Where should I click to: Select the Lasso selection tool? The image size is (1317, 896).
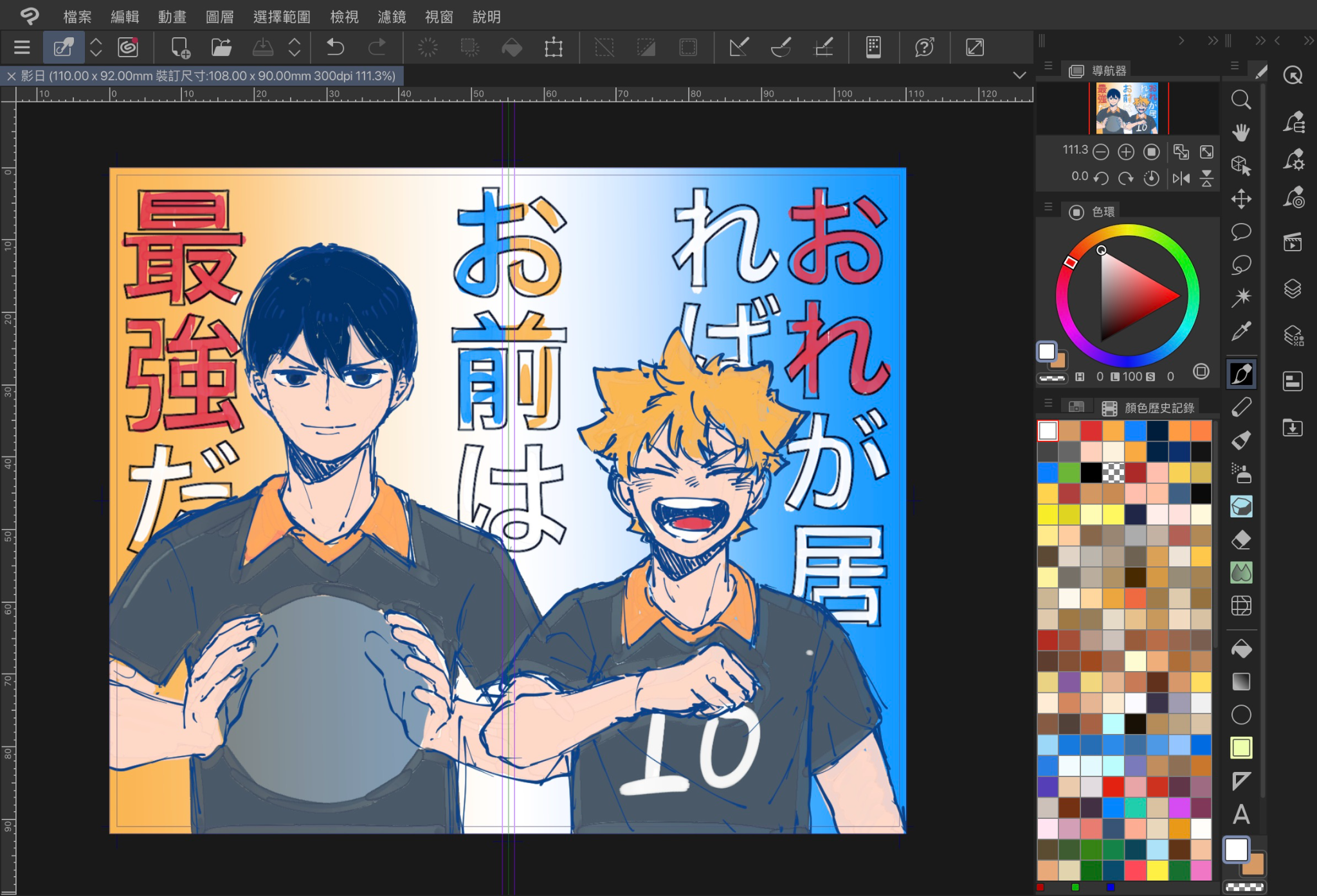point(1241,265)
